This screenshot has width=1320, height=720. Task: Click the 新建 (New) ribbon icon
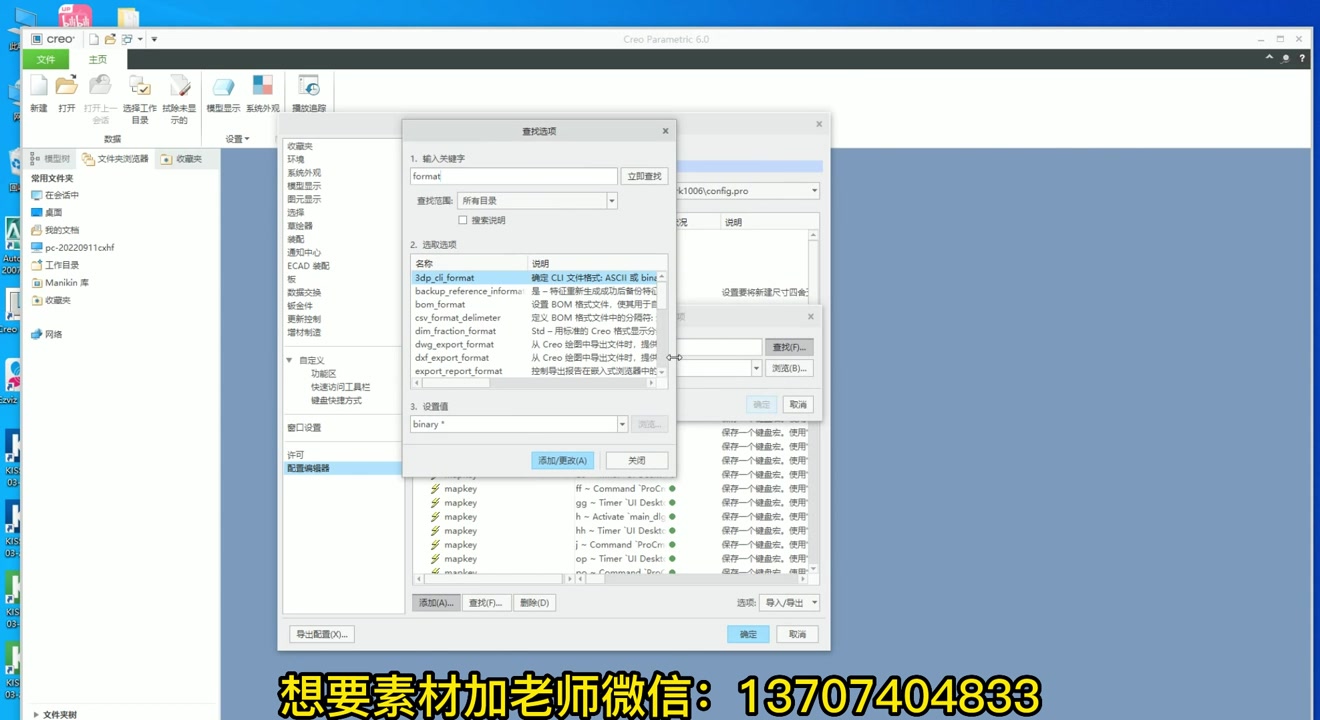pos(38,87)
